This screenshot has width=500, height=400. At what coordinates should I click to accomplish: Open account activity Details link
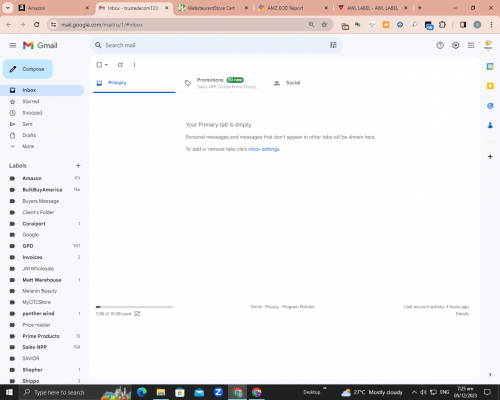pos(462,314)
